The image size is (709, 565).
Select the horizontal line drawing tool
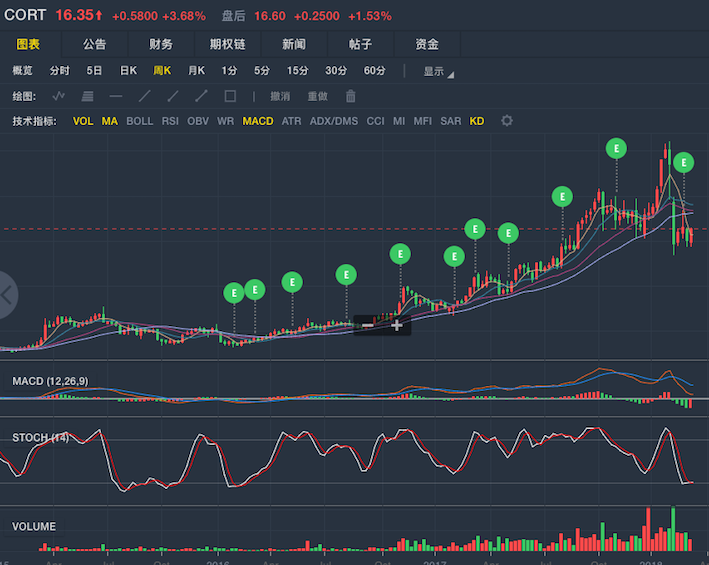pyautogui.click(x=116, y=96)
